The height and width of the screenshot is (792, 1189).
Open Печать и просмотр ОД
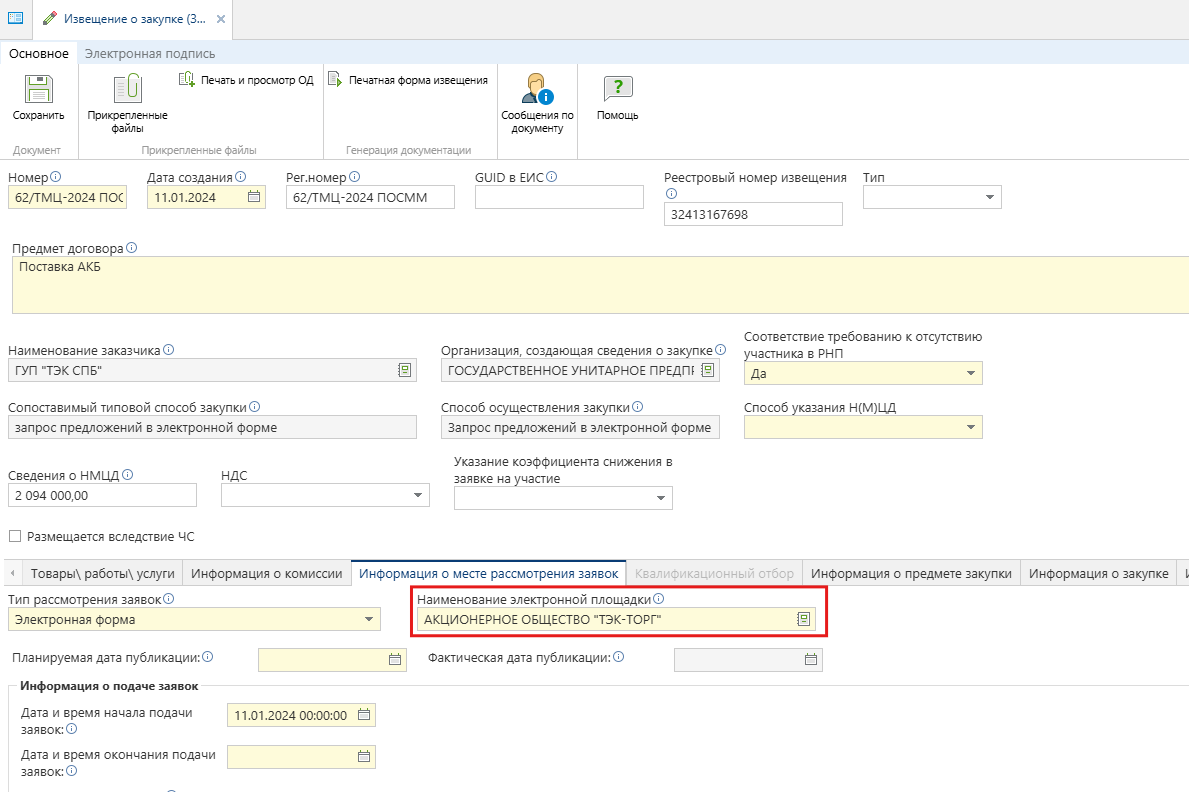[246, 80]
